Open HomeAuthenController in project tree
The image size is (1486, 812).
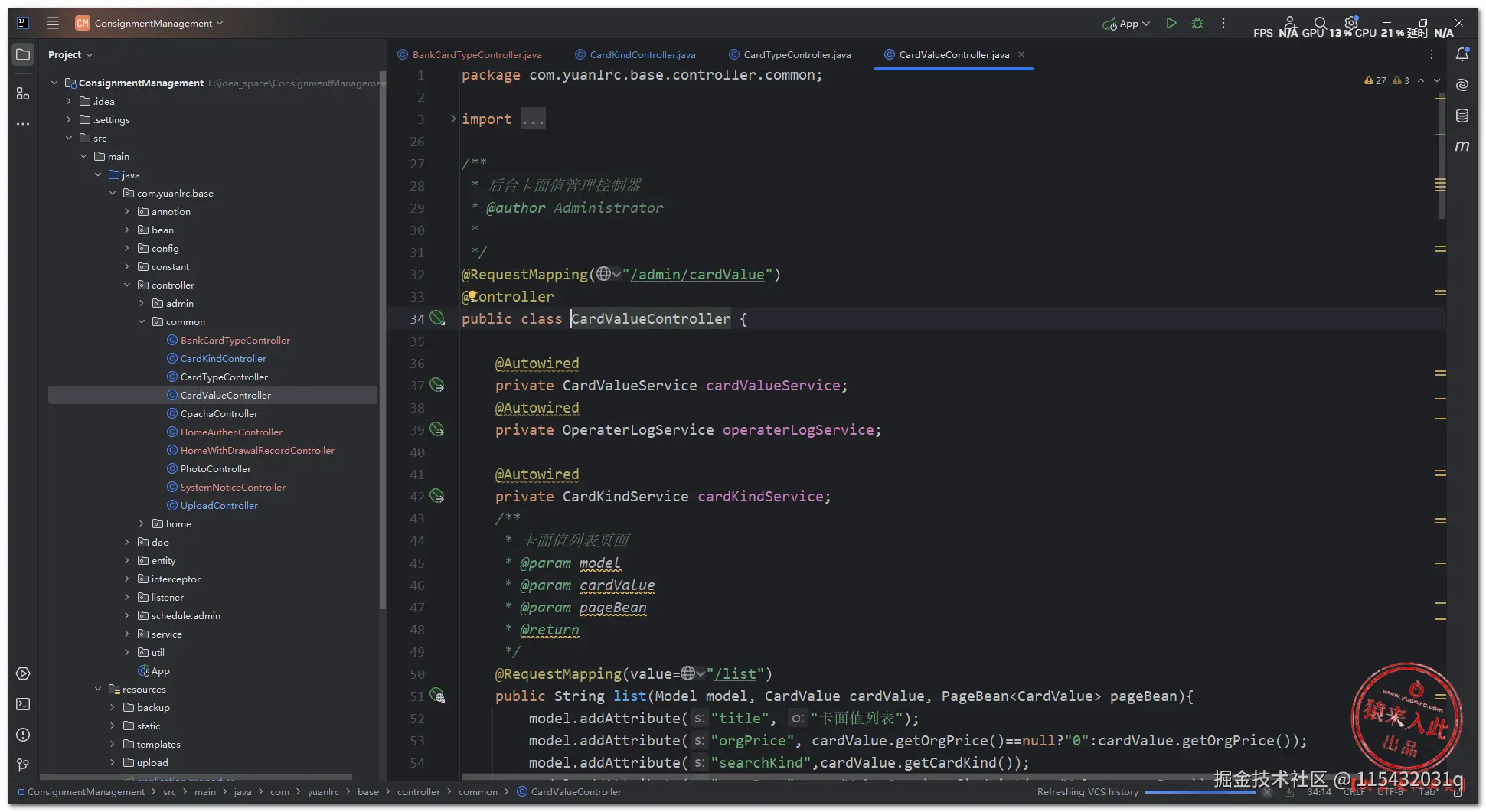pyautogui.click(x=231, y=432)
